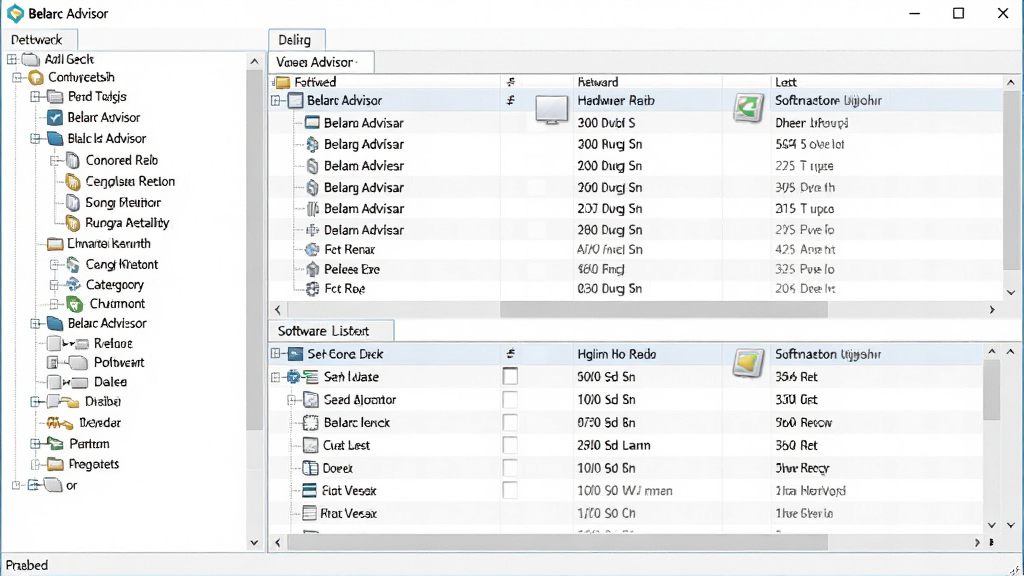Click the icon beside Fet Renar row
Screen dimensions: 1024x576
click(312, 250)
